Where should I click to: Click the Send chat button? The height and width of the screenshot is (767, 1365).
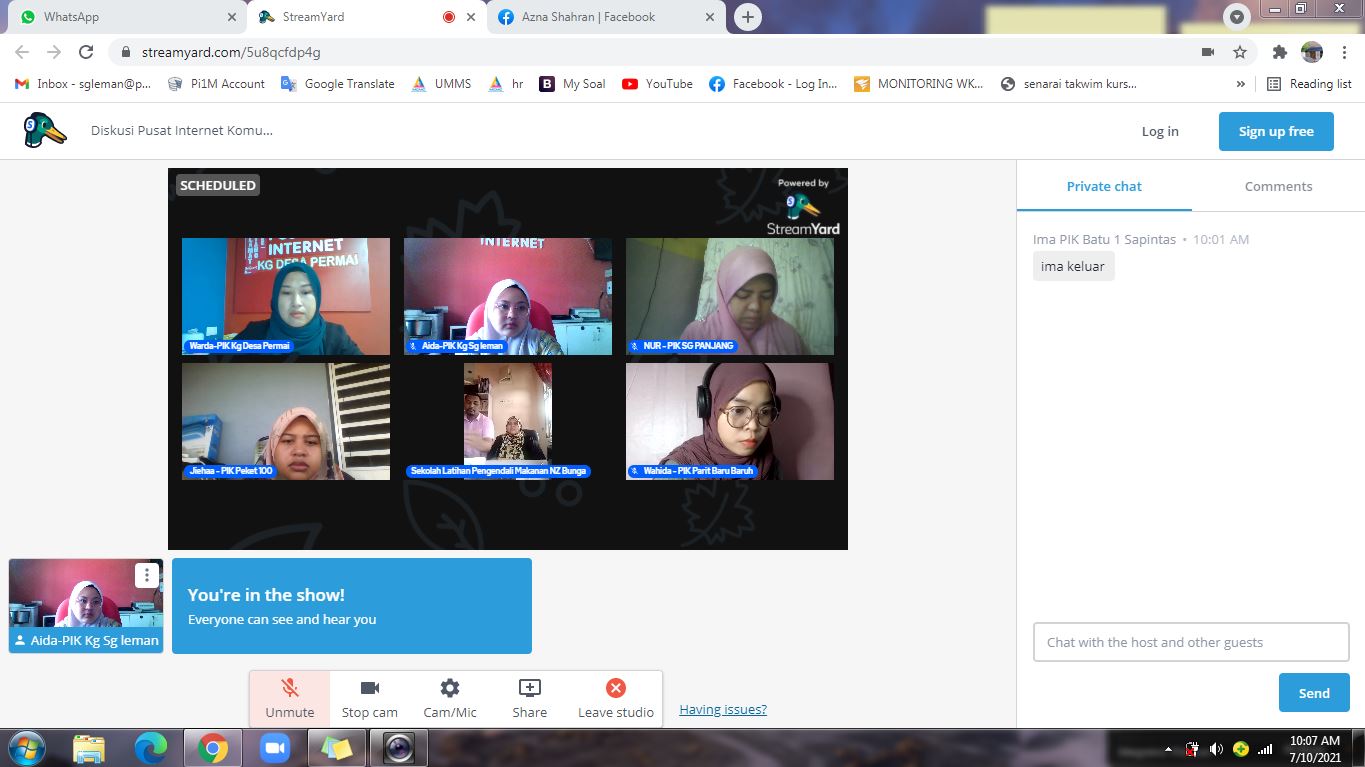[x=1313, y=693]
